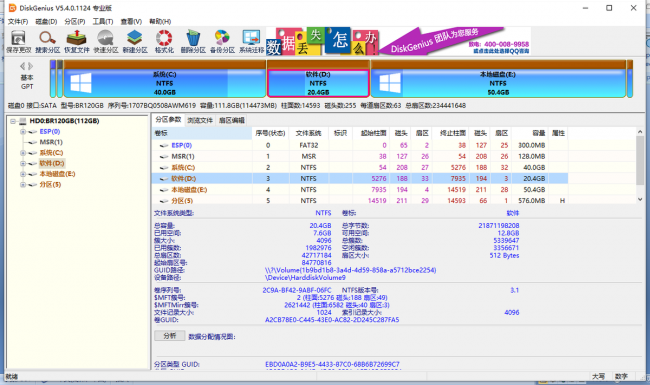Select the 分区(5) row in the partition table
The width and height of the screenshot is (650, 385).
pos(359,201)
